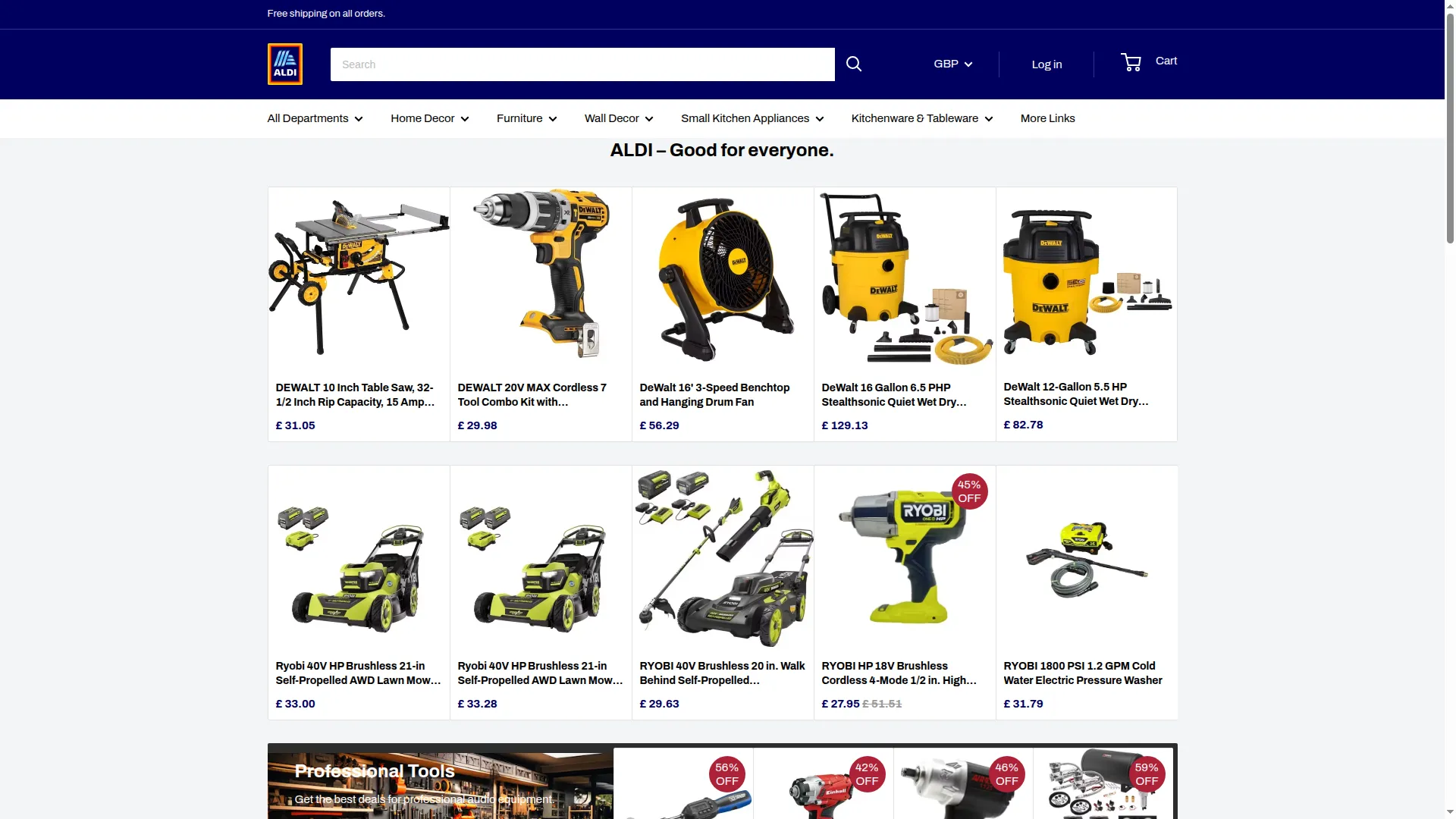
Task: Open the £33.00 Ryobi 40V Lawn Mower title
Action: pyautogui.click(x=359, y=673)
